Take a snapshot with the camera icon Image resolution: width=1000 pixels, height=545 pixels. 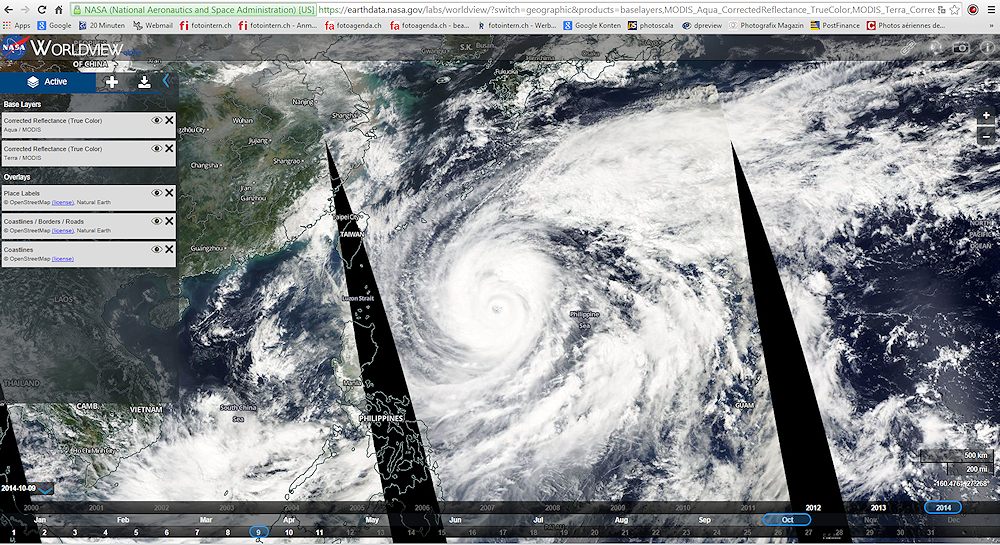[x=961, y=47]
